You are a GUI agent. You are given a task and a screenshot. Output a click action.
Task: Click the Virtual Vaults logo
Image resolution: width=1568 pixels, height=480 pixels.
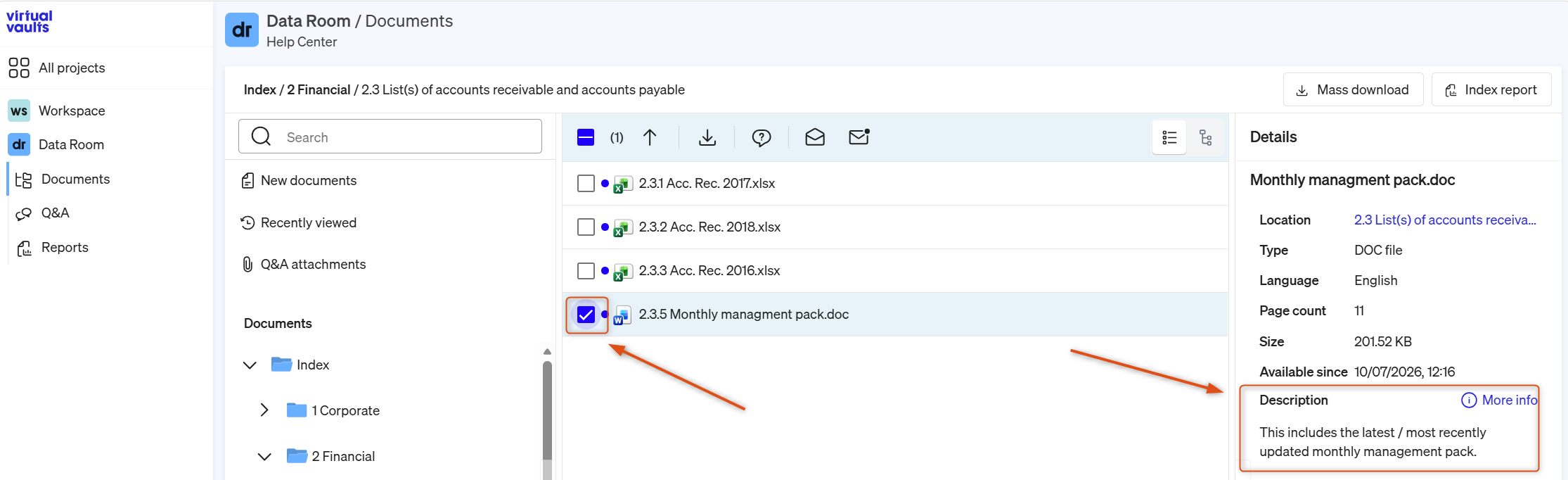click(30, 22)
